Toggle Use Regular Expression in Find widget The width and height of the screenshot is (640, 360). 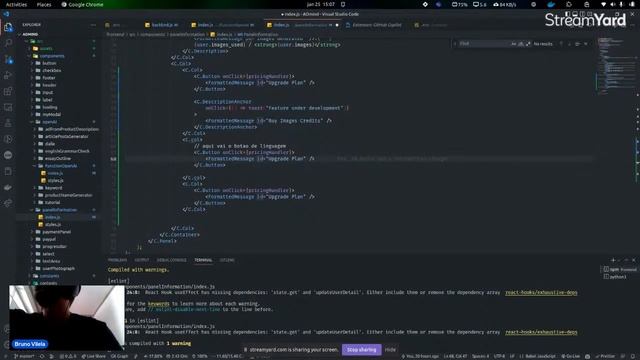point(528,44)
